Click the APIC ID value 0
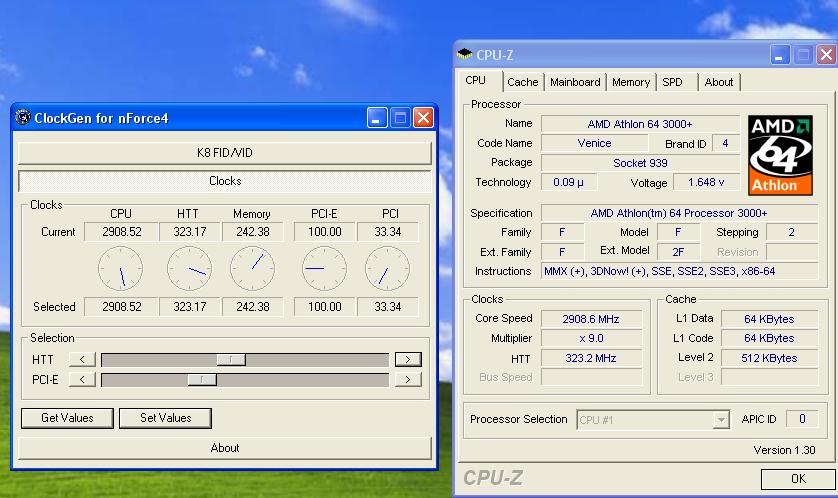838x498 pixels. tap(802, 419)
